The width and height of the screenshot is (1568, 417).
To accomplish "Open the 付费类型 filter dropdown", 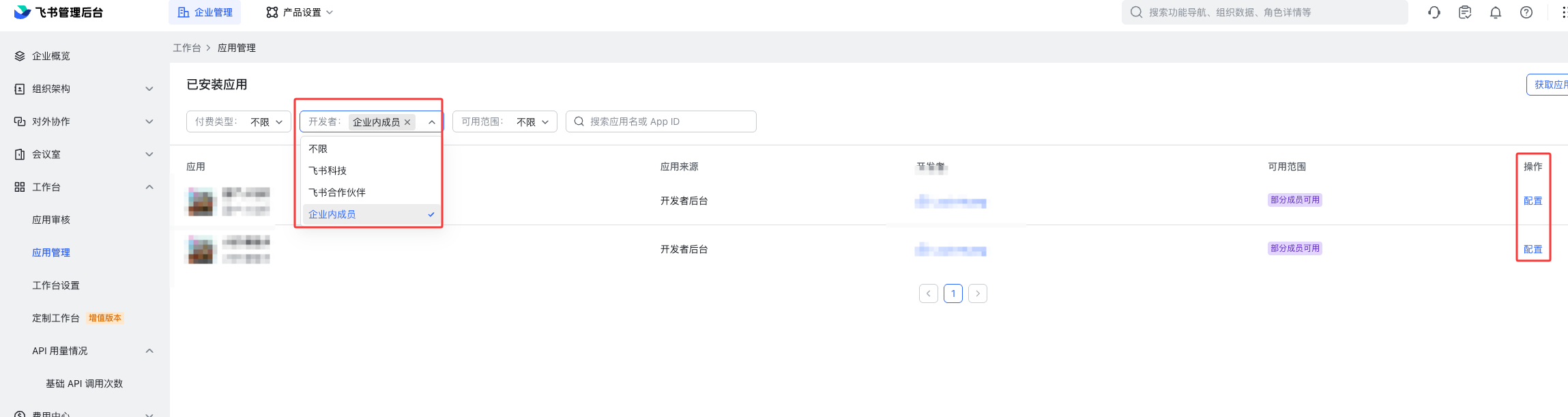I will [x=238, y=121].
